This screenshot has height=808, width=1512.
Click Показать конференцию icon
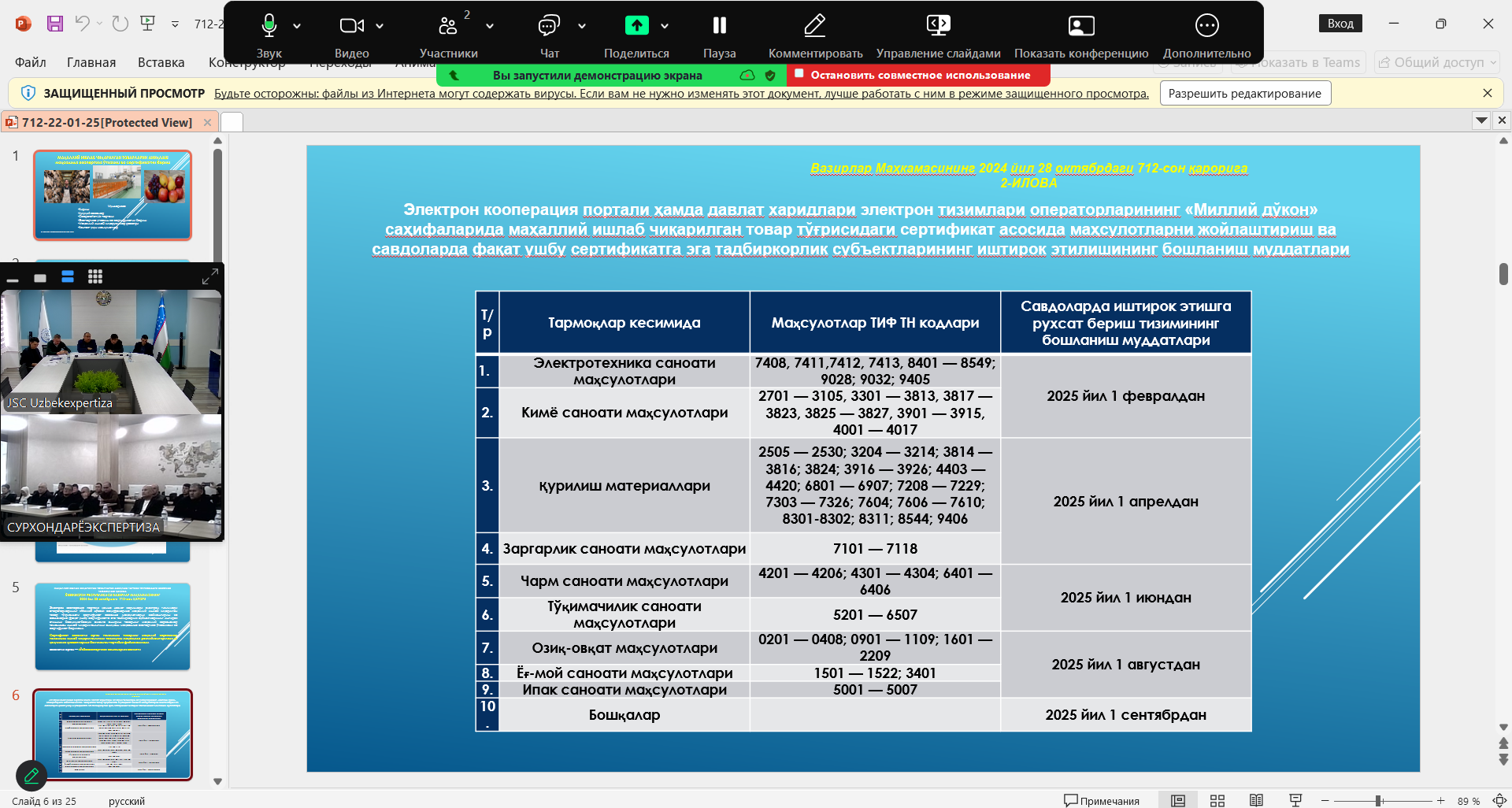click(1081, 25)
